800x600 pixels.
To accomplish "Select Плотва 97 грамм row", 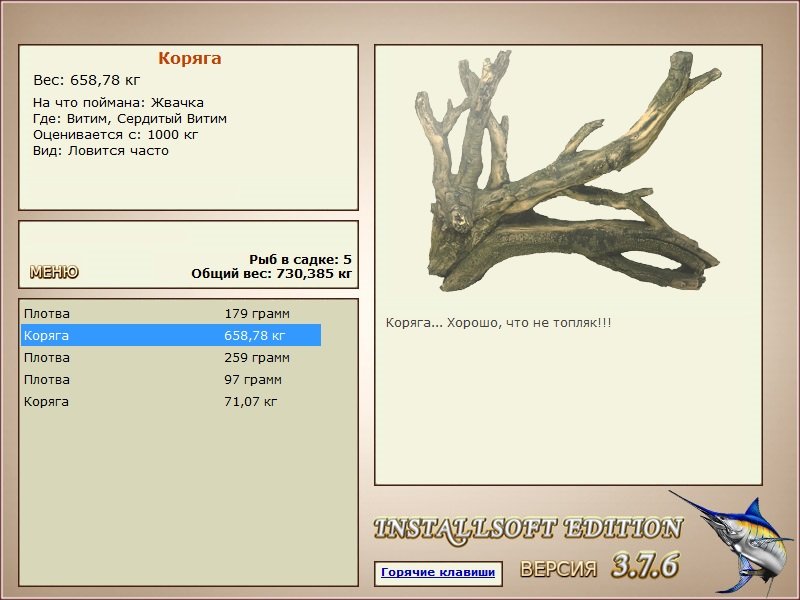I will 171,379.
